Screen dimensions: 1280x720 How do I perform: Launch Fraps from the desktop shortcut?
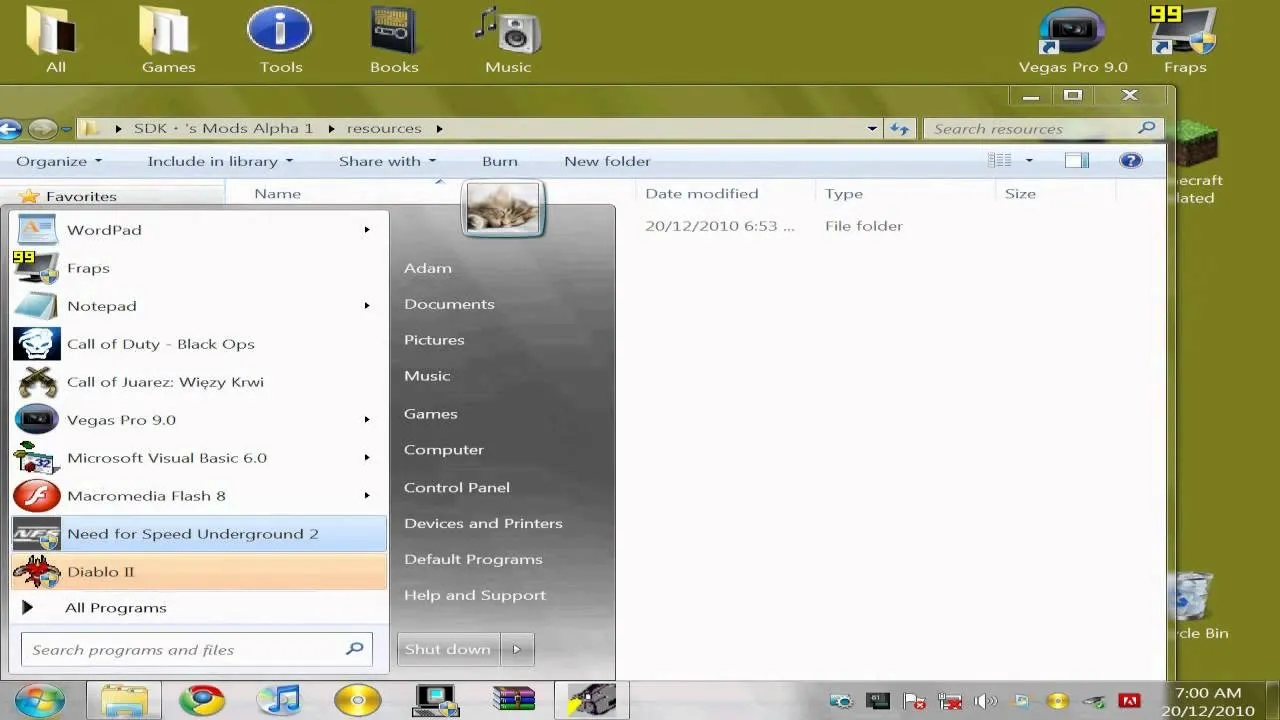[1185, 40]
